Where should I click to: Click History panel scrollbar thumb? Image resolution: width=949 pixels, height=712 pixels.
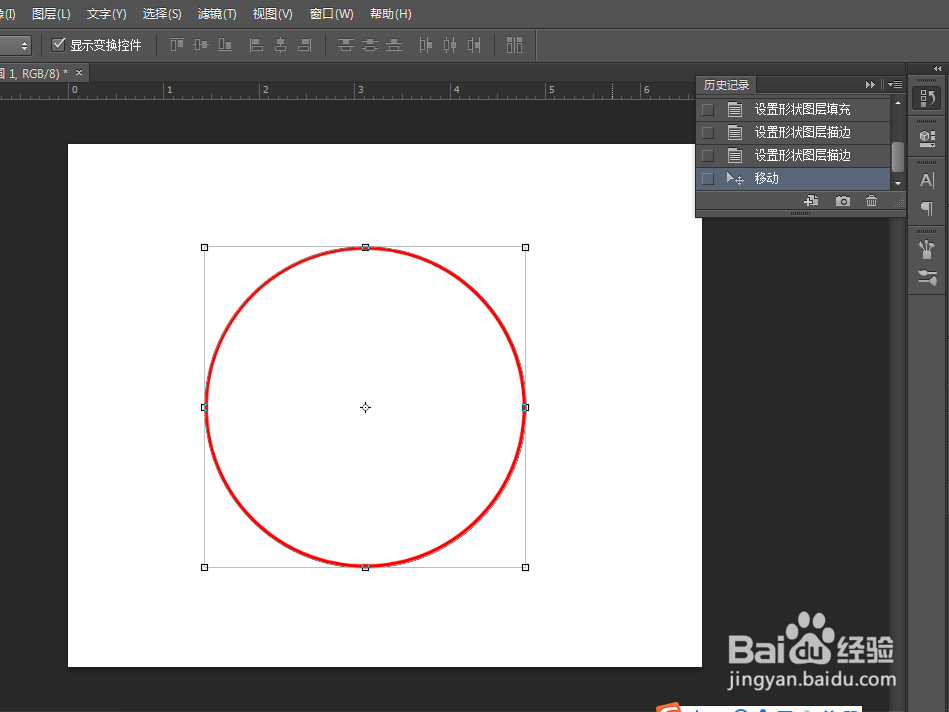tap(898, 157)
